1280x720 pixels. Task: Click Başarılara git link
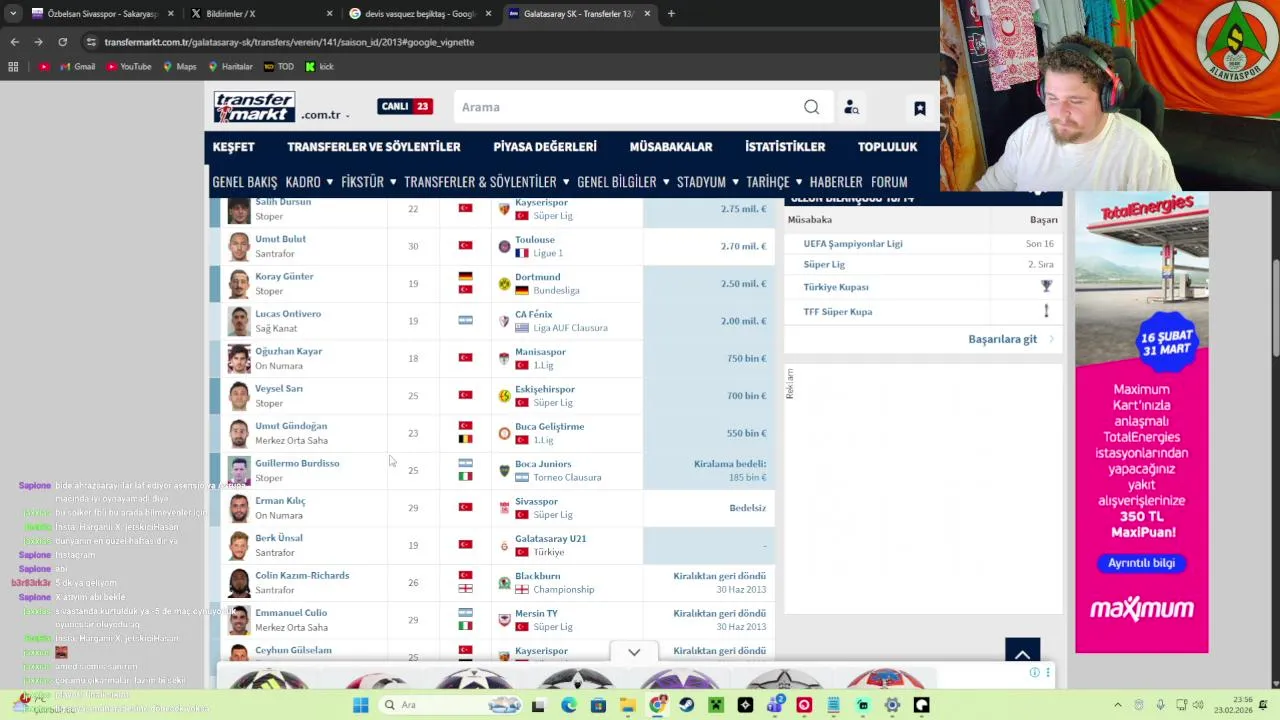coord(1002,339)
